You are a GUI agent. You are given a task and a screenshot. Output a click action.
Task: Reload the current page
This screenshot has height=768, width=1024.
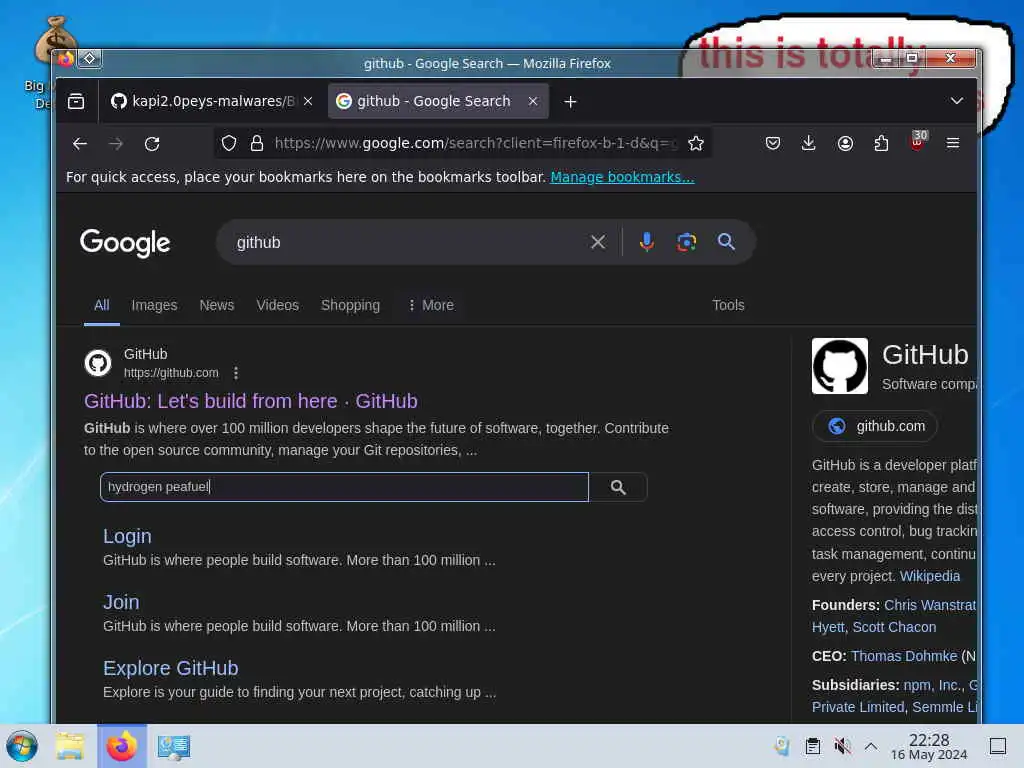[x=152, y=144]
